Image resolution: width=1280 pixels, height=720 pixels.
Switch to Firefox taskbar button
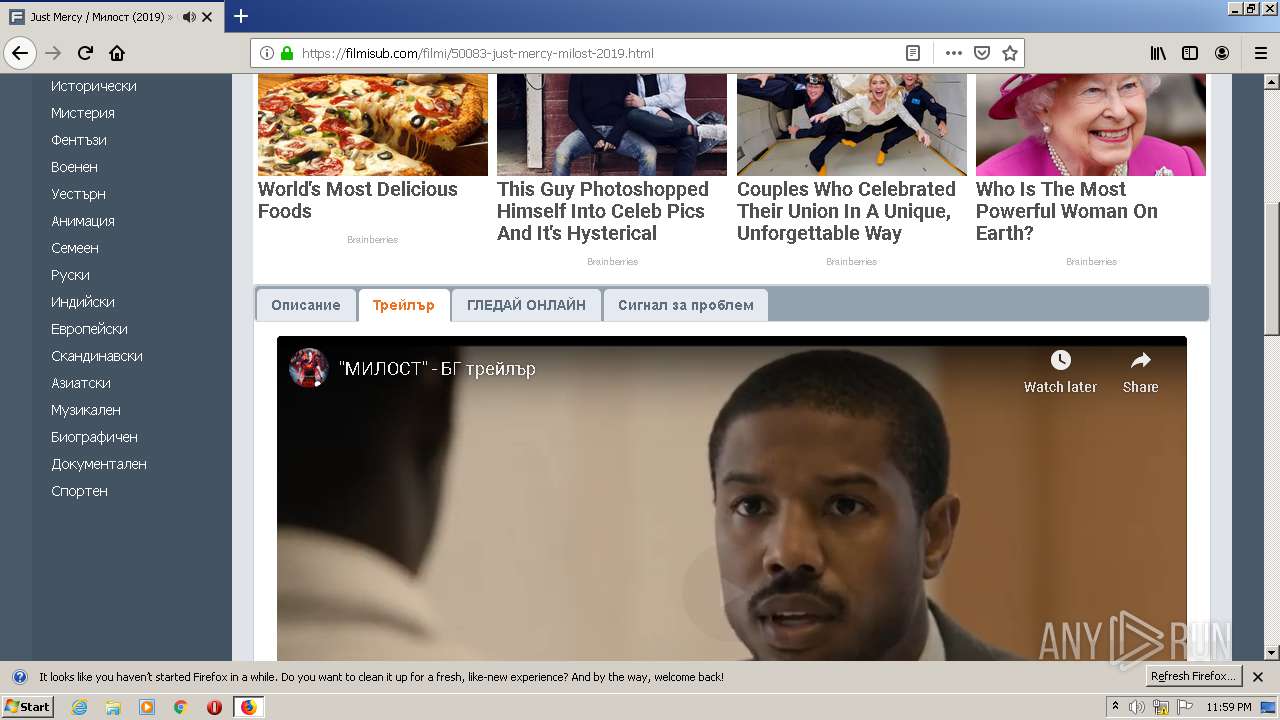tap(249, 707)
